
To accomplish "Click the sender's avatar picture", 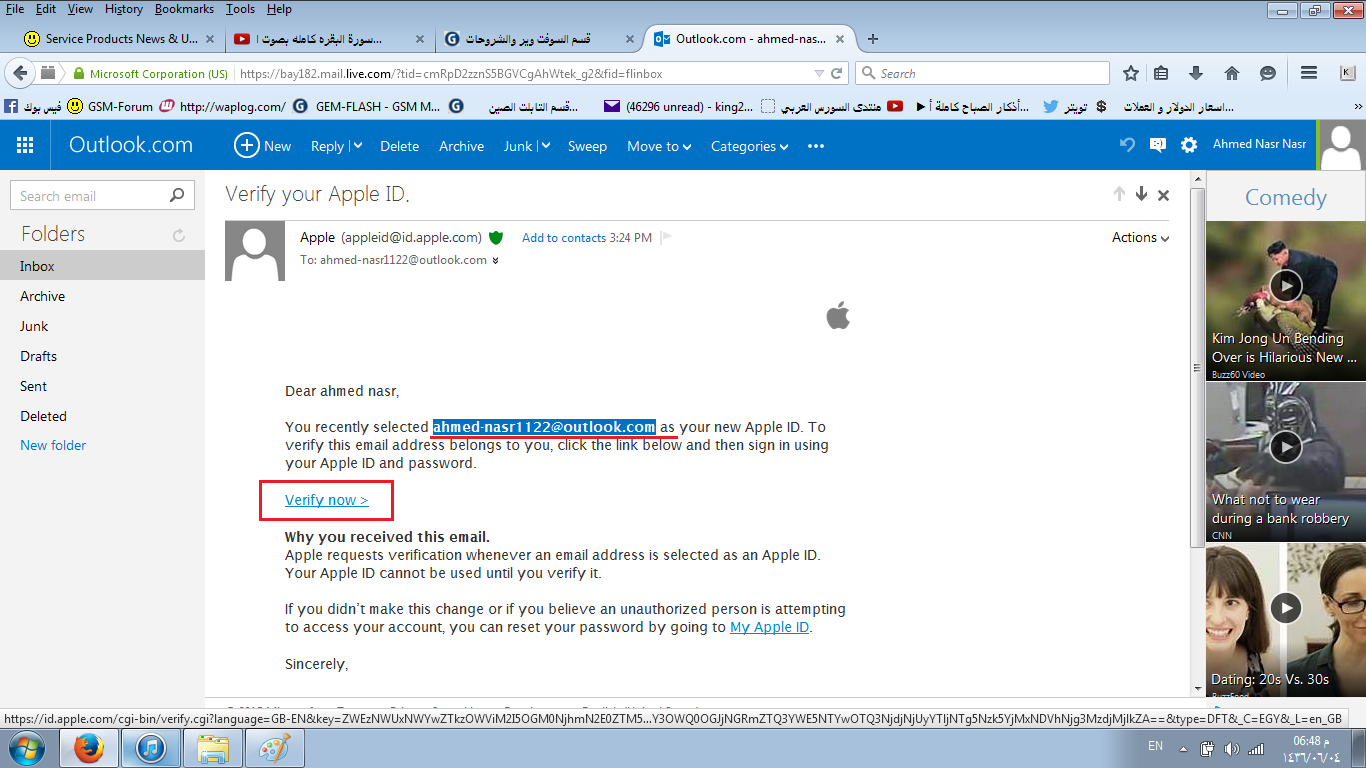I will [256, 251].
